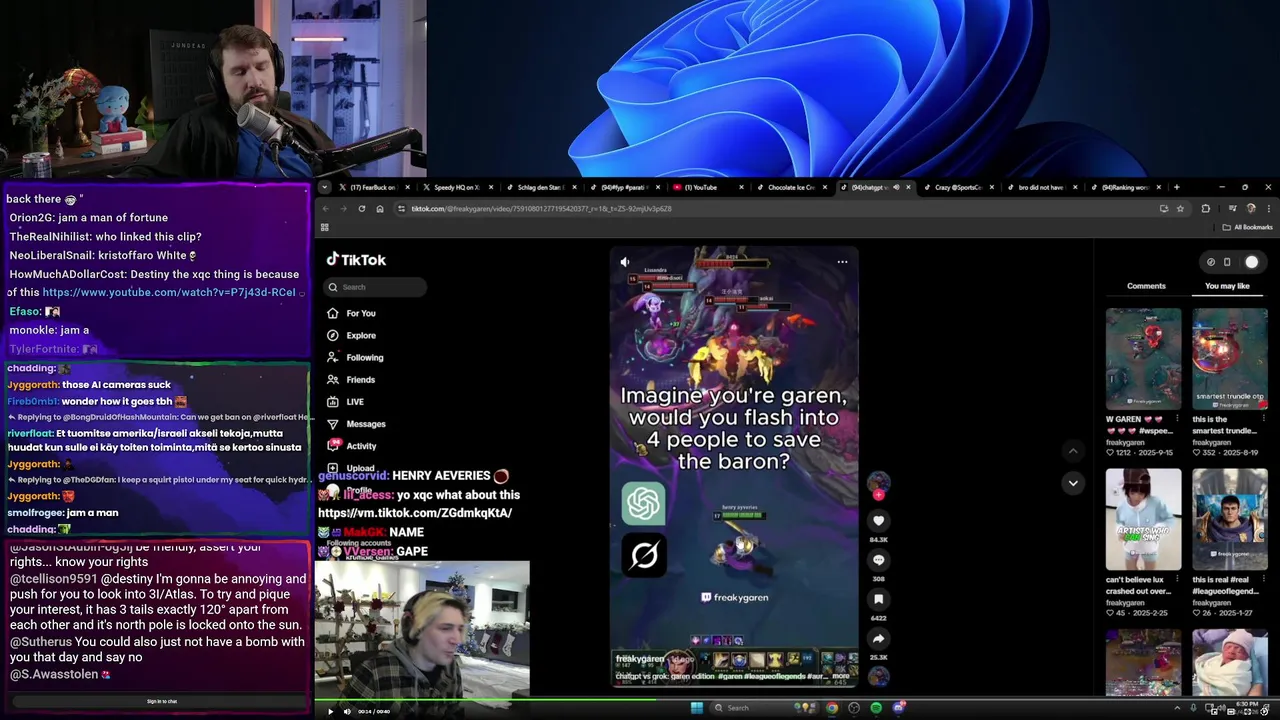Open the video's three-dot options menu
The height and width of the screenshot is (720, 1280).
842,262
